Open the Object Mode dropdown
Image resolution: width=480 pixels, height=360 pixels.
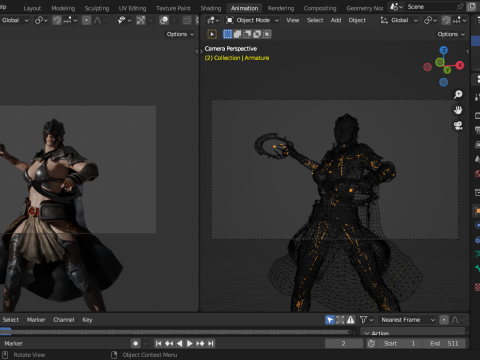[252, 20]
